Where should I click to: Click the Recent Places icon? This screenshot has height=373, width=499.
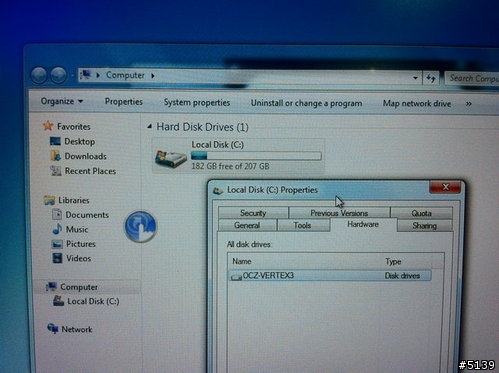click(55, 171)
